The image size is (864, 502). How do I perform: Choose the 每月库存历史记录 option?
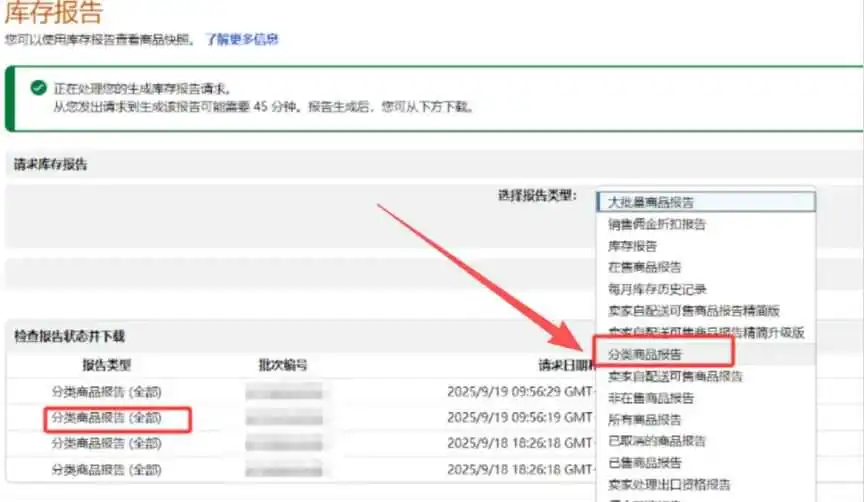tap(657, 289)
